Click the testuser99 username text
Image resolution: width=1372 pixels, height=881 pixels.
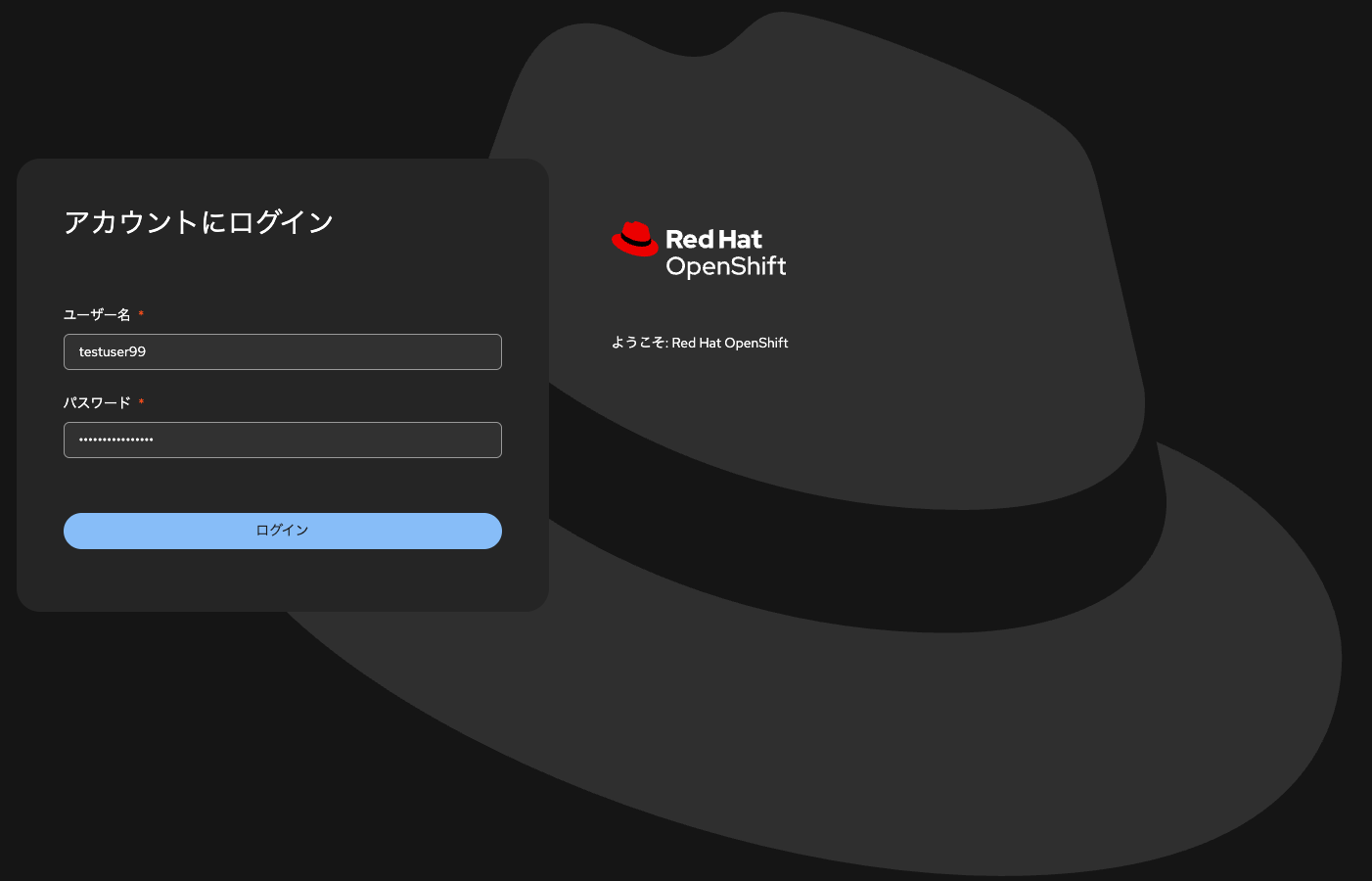coord(112,351)
